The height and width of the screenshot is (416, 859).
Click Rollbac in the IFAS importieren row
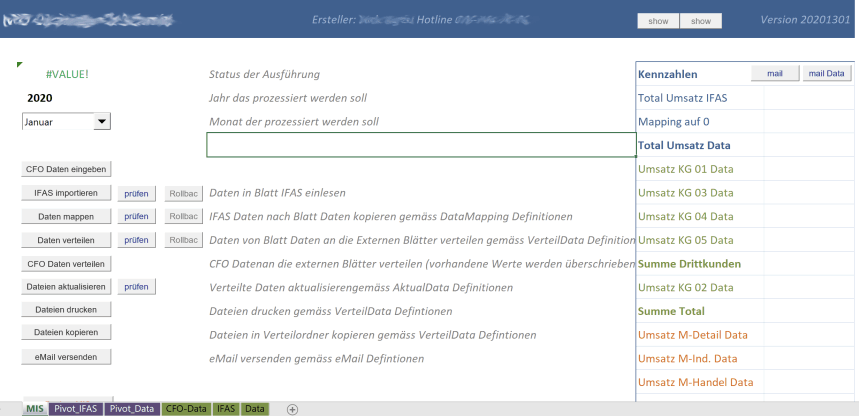coord(184,193)
